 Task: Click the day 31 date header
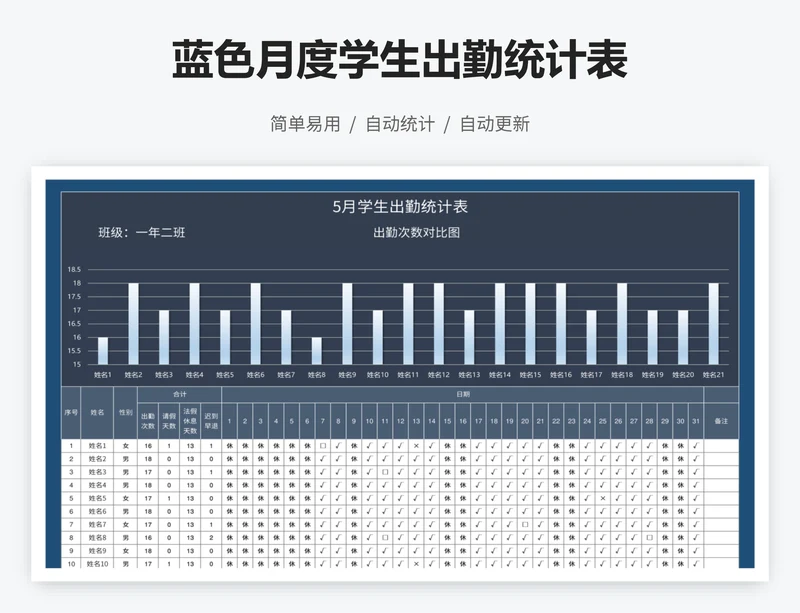pos(696,421)
